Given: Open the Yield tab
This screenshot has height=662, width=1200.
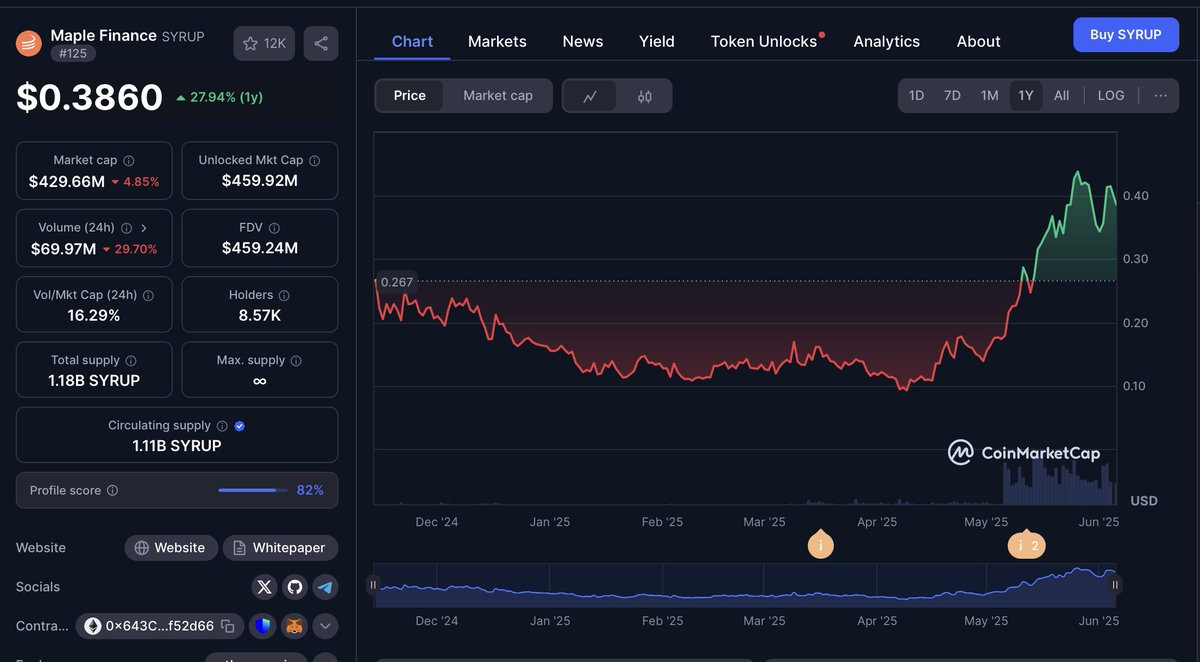Looking at the screenshot, I should pyautogui.click(x=657, y=41).
